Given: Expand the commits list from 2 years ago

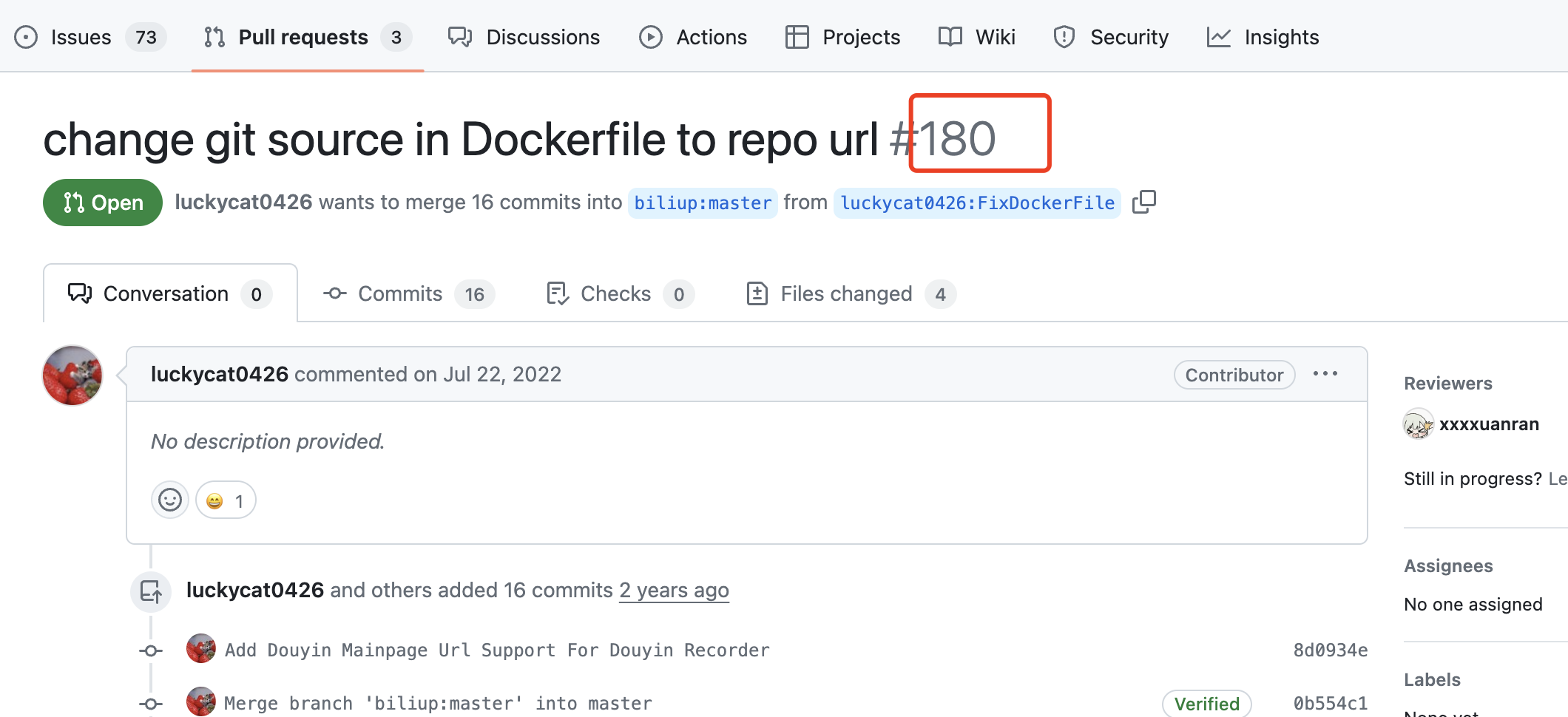Looking at the screenshot, I should [673, 590].
